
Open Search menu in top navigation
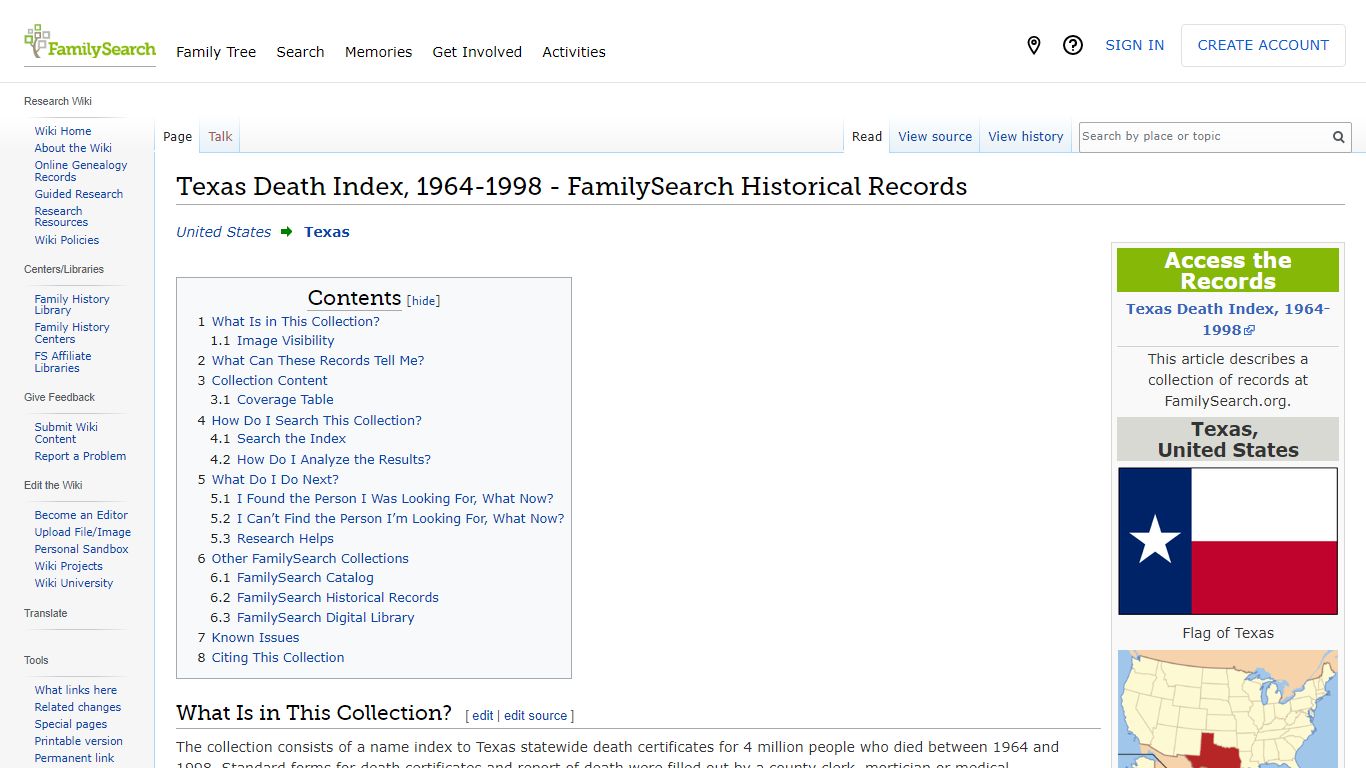[x=300, y=52]
